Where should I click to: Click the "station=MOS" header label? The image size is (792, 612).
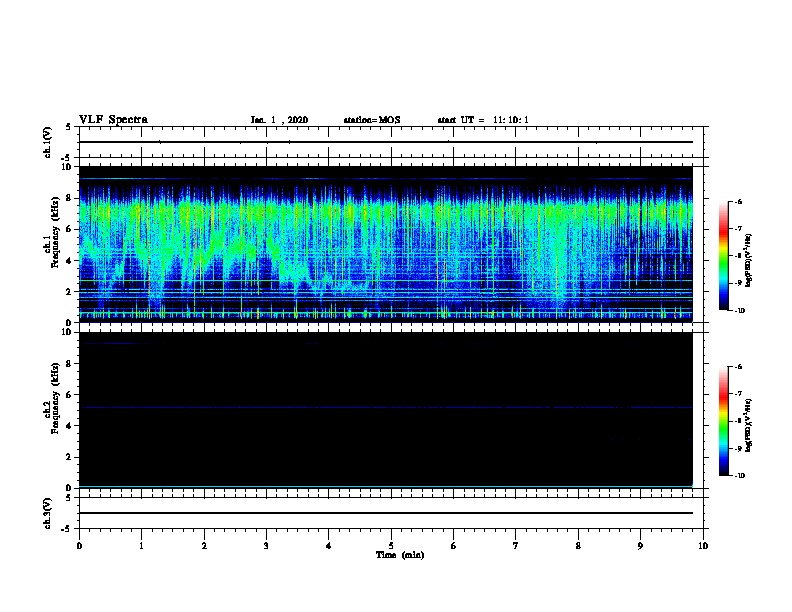[x=372, y=120]
